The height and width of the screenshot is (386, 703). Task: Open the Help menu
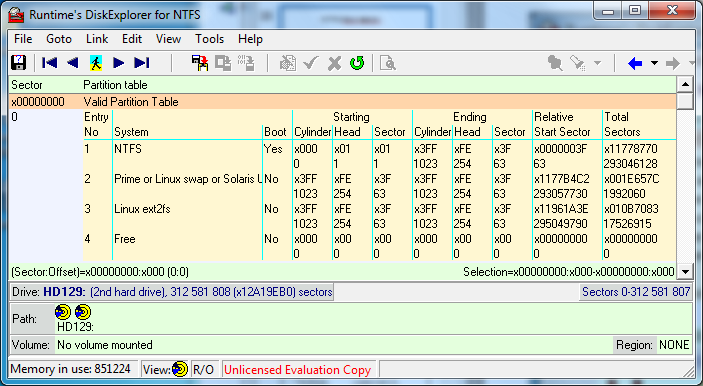[x=250, y=39]
